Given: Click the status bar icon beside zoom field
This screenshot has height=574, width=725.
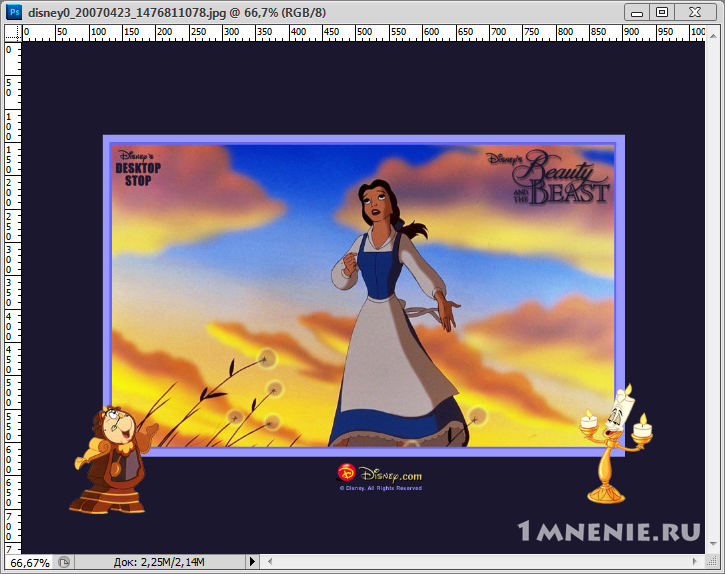Looking at the screenshot, I should [x=64, y=562].
